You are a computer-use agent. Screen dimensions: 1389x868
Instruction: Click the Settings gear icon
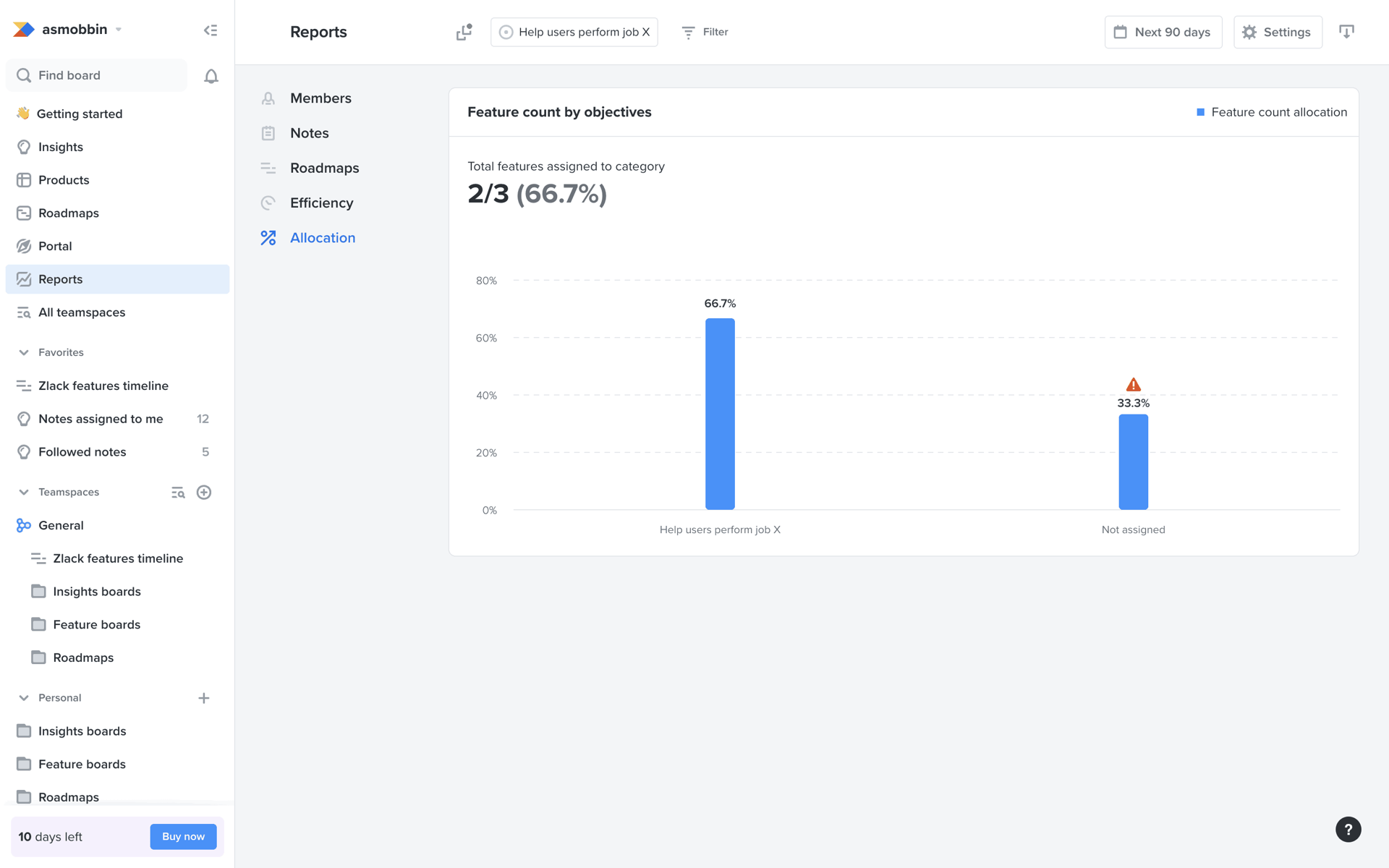point(1249,32)
